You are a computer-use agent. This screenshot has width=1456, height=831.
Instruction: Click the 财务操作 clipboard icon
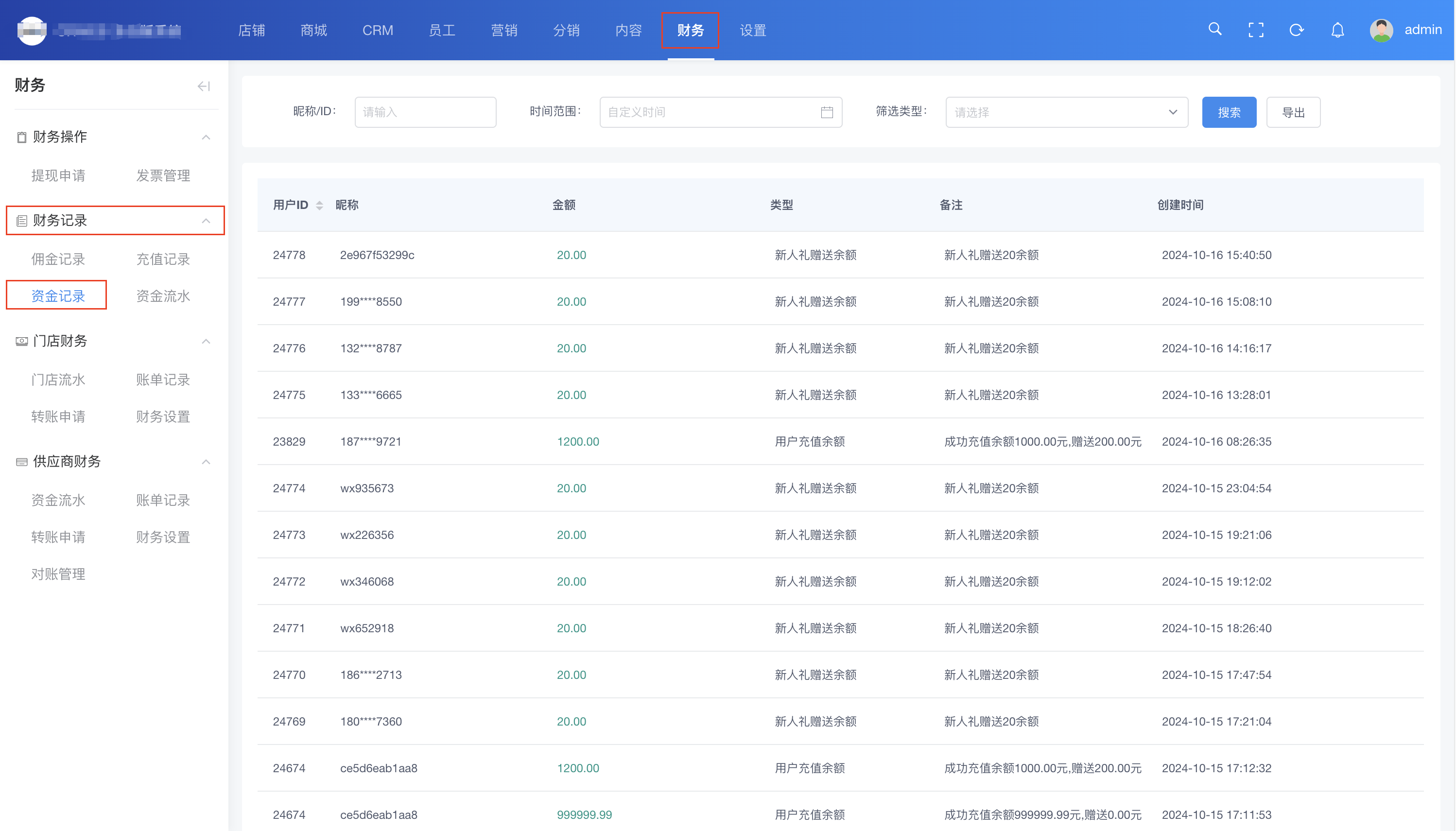(x=22, y=137)
